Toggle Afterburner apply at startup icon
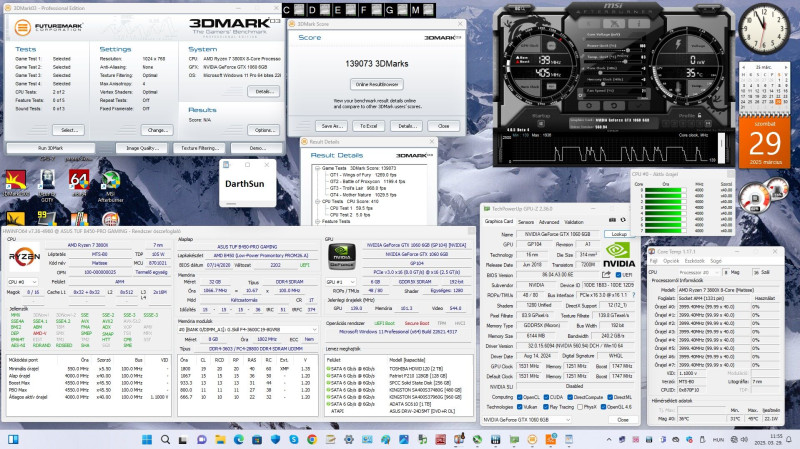 click(541, 123)
